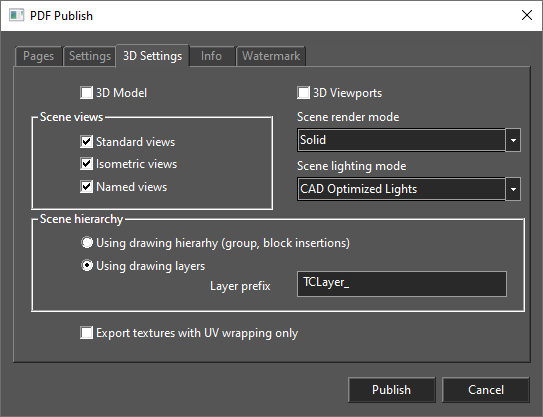The width and height of the screenshot is (543, 417).
Task: Check Export textures with UV wrapping only
Action: point(86,333)
